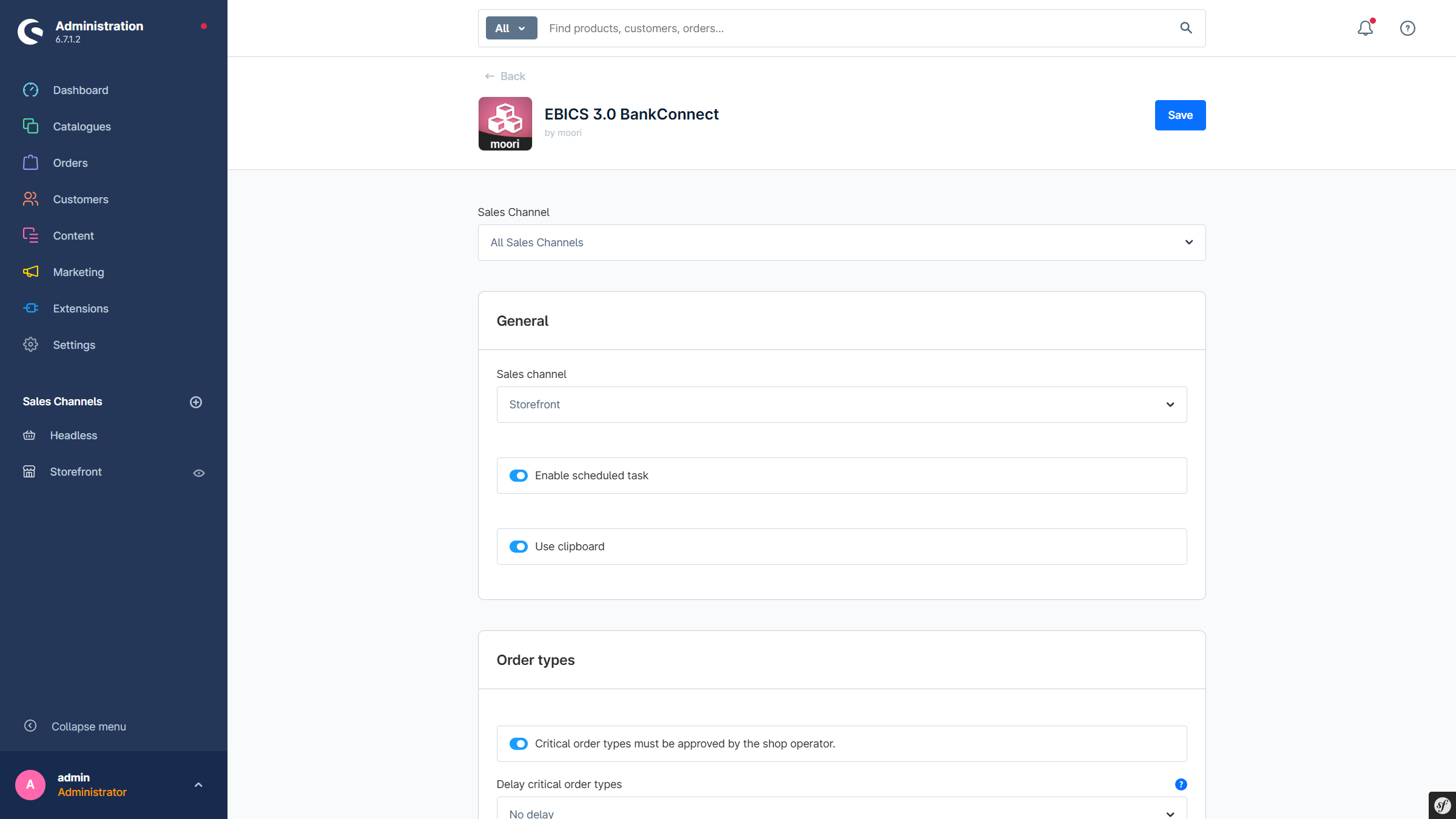1456x819 pixels.
Task: Open help tooltip for delay critical order types
Action: [1181, 784]
